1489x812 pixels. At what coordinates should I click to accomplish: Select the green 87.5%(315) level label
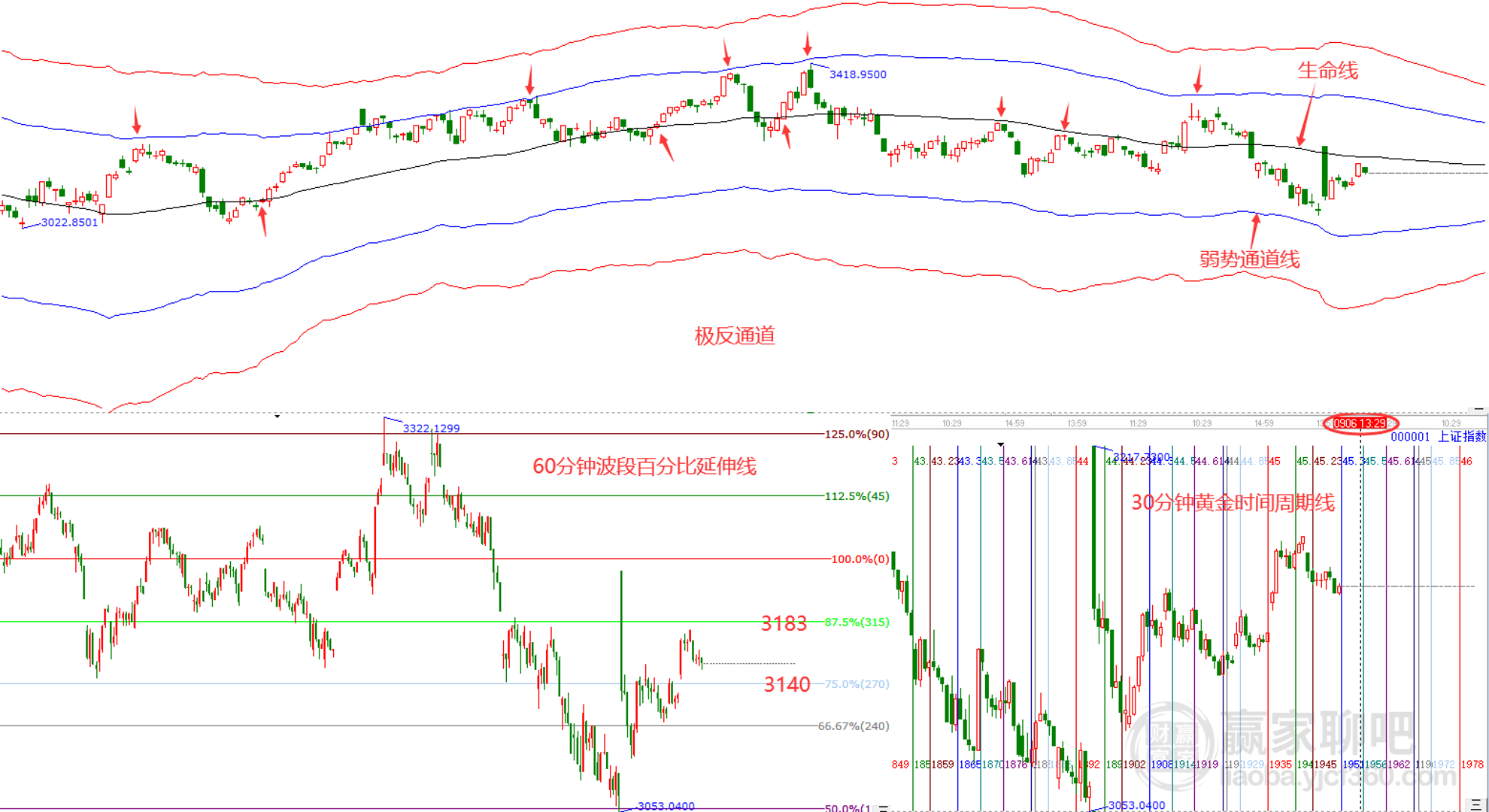pyautogui.click(x=857, y=622)
